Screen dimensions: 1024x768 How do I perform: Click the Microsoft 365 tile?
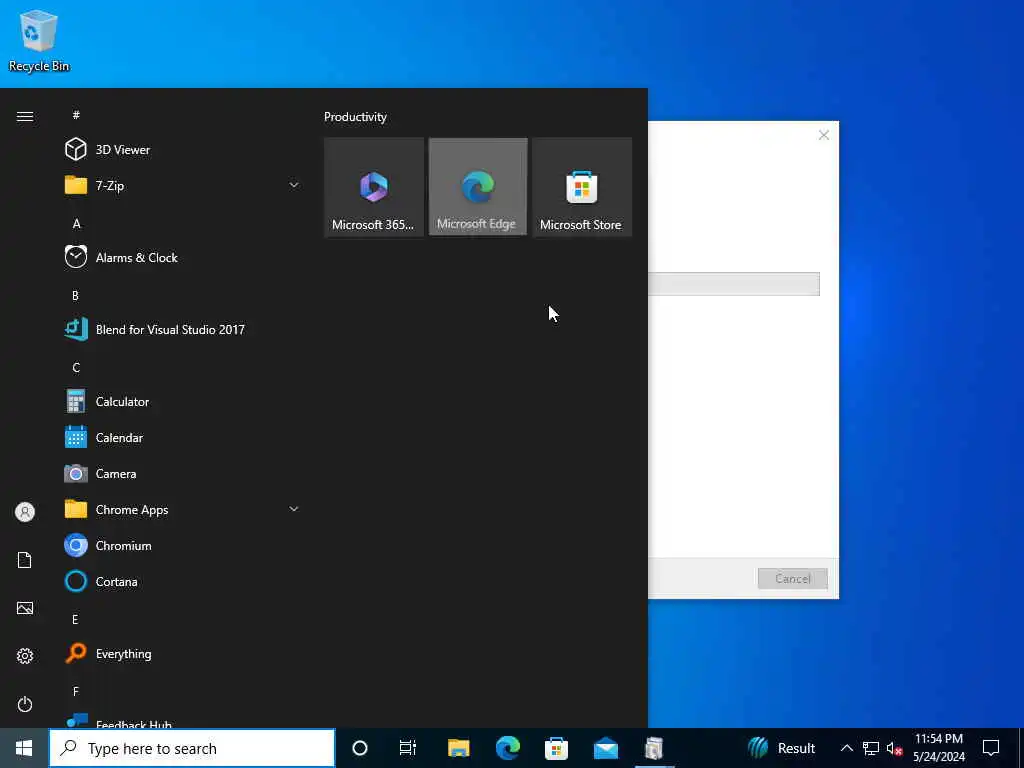[374, 187]
